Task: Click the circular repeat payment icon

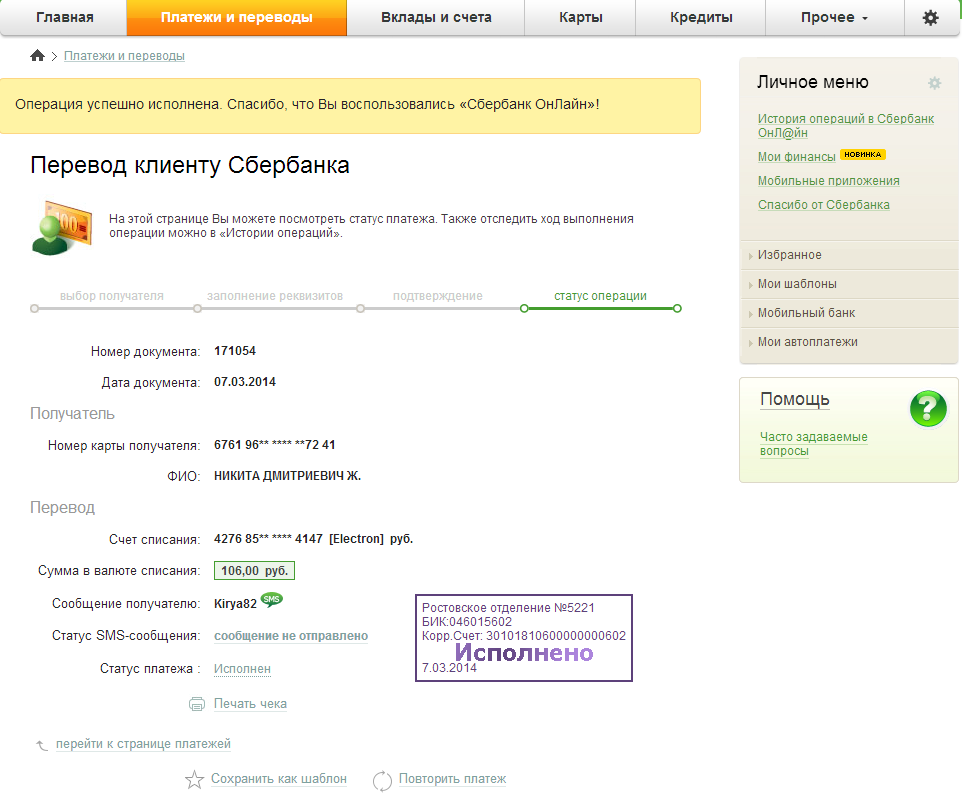Action: point(382,780)
